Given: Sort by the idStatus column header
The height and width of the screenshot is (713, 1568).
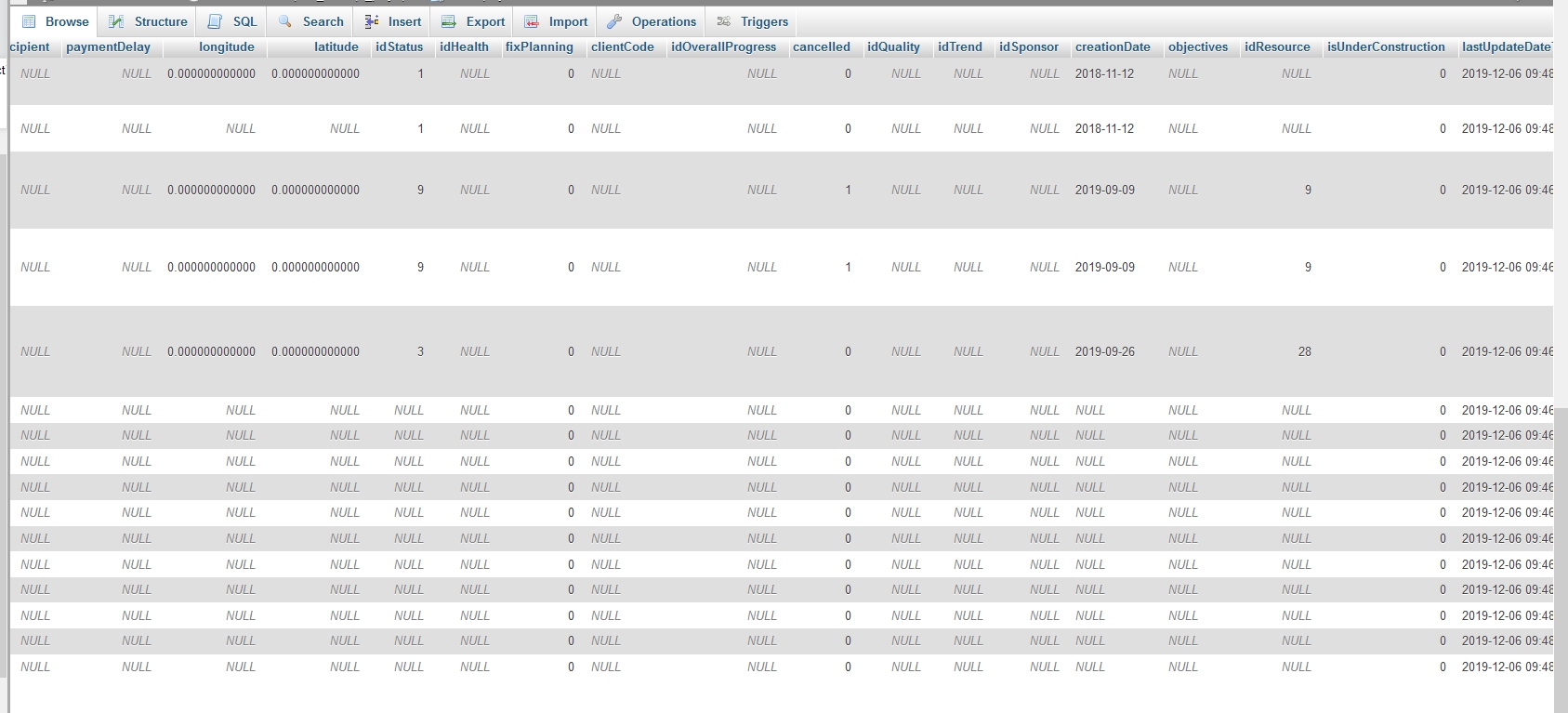Looking at the screenshot, I should click(x=399, y=46).
